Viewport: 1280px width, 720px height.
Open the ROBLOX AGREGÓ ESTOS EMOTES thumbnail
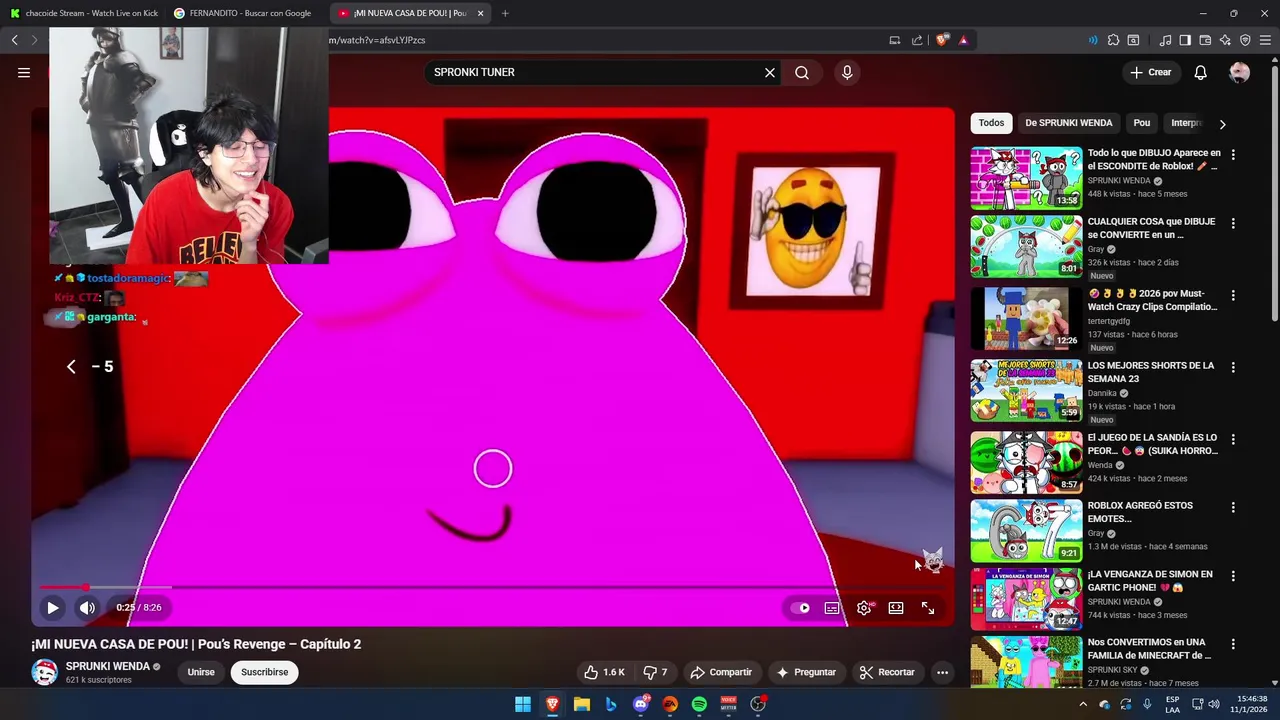tap(1026, 530)
